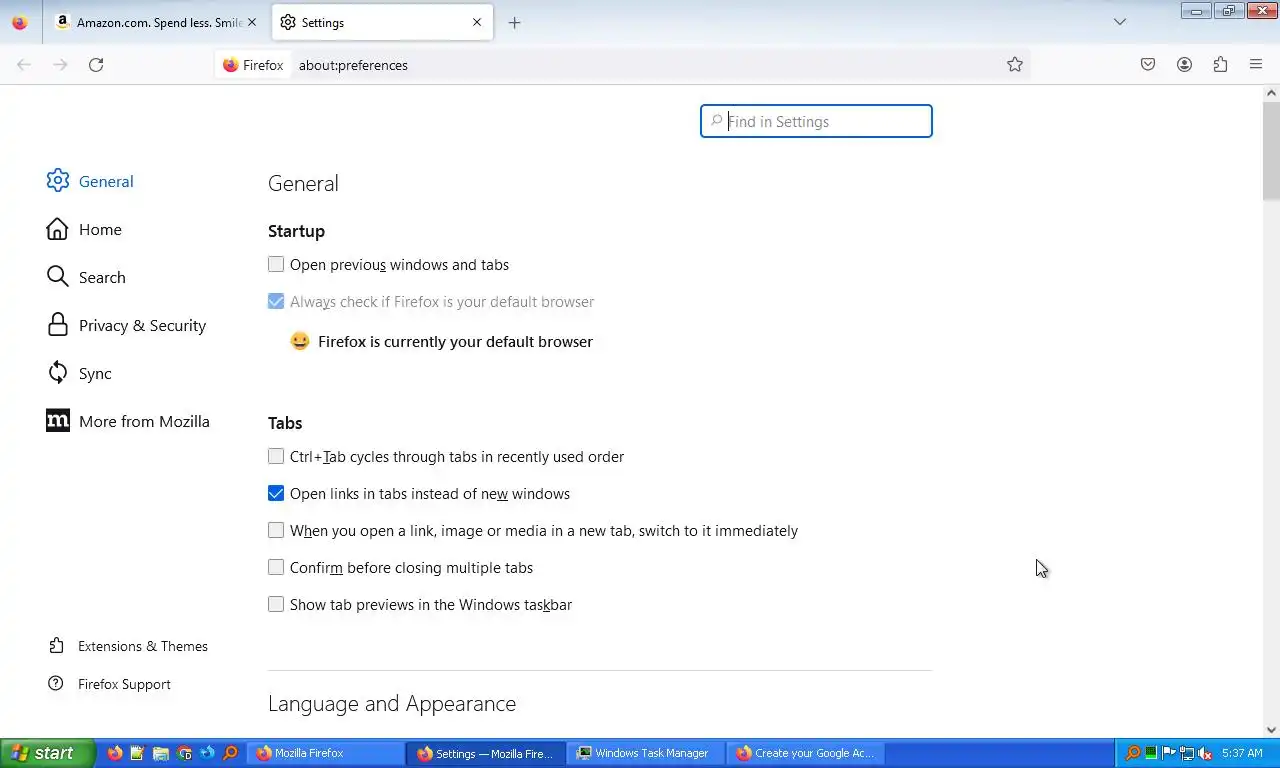Open Extensions & Themes link

click(x=128, y=646)
